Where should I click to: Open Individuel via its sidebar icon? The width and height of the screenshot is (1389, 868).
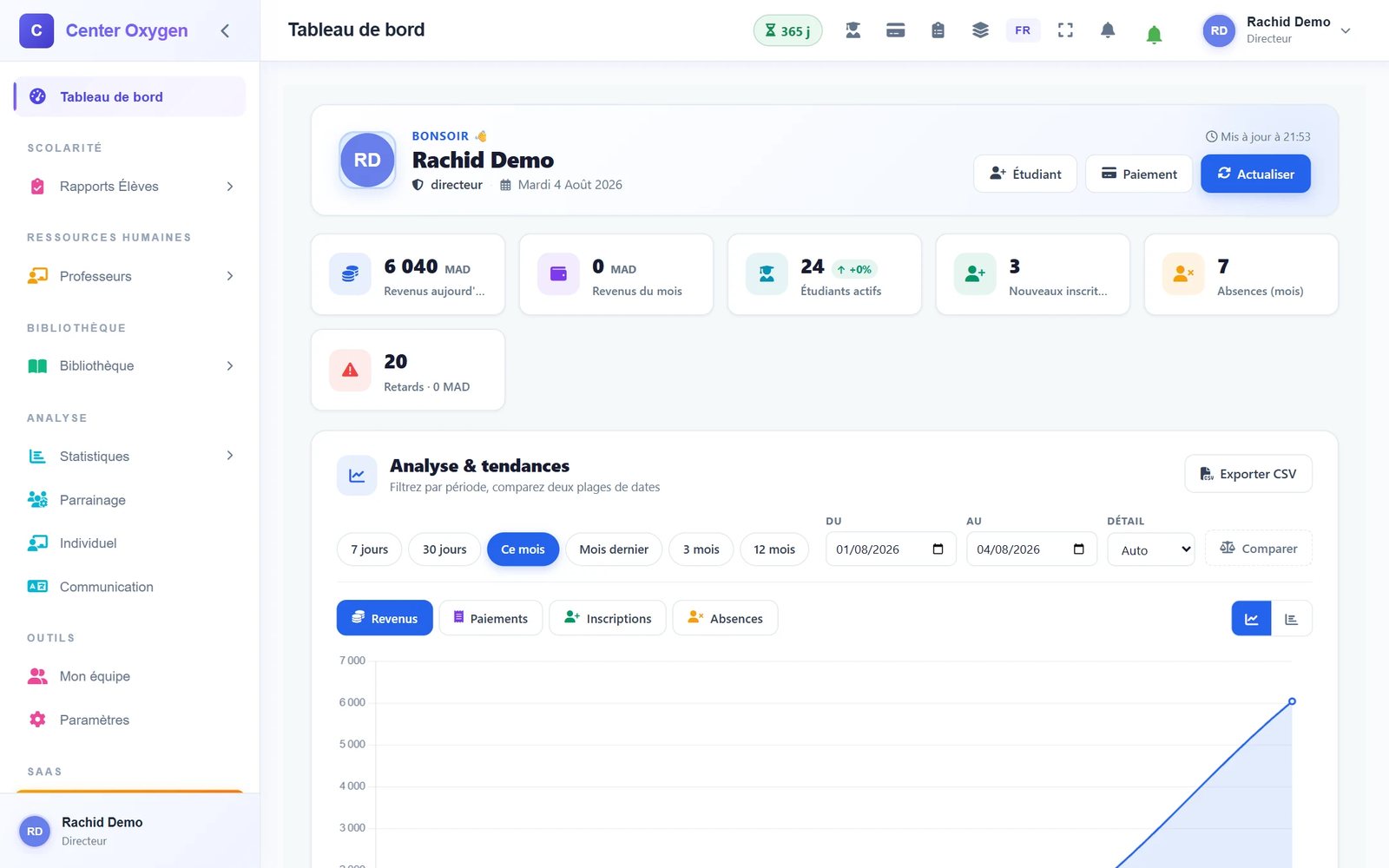pos(37,543)
